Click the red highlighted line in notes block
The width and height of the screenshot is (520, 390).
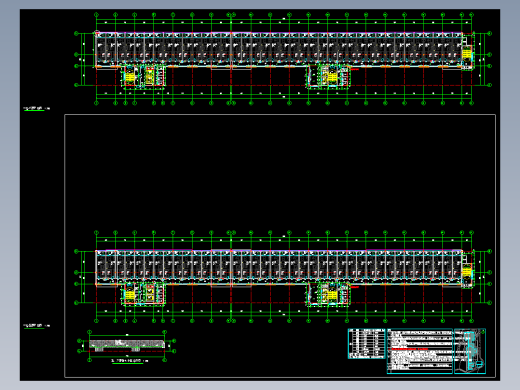click(410, 349)
